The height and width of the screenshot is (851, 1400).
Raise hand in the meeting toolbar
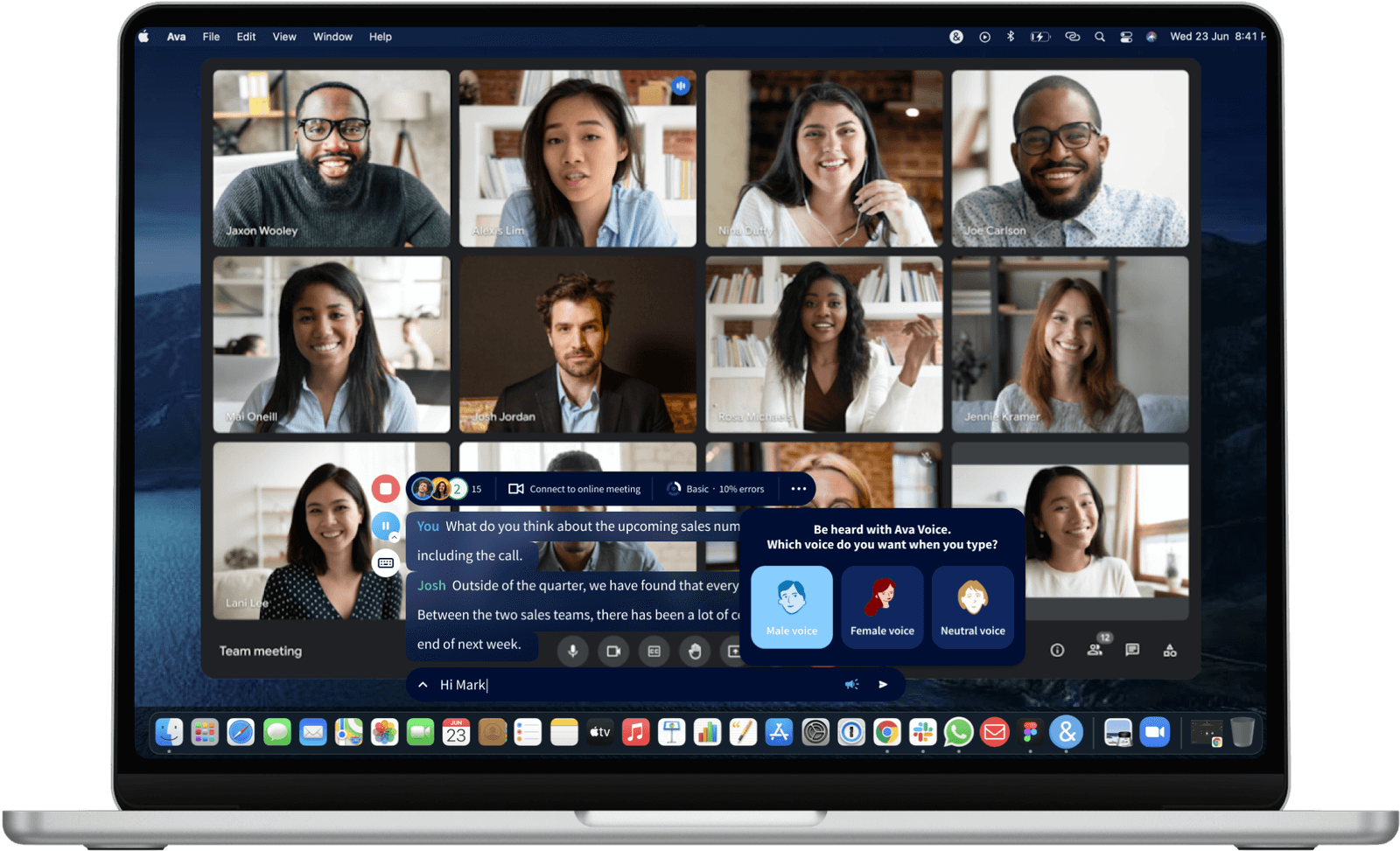coord(695,651)
